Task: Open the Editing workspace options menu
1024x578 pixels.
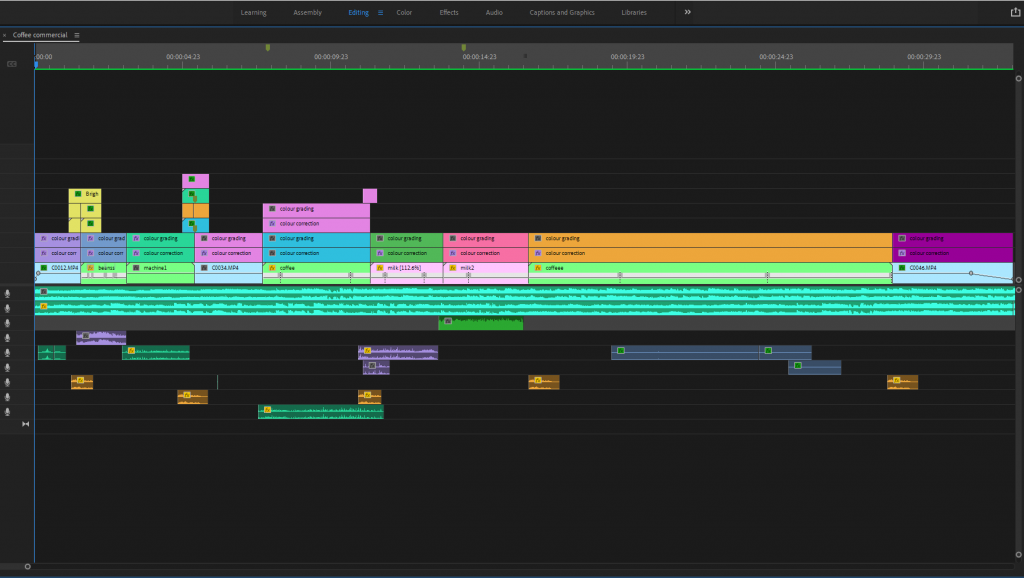Action: (x=380, y=13)
